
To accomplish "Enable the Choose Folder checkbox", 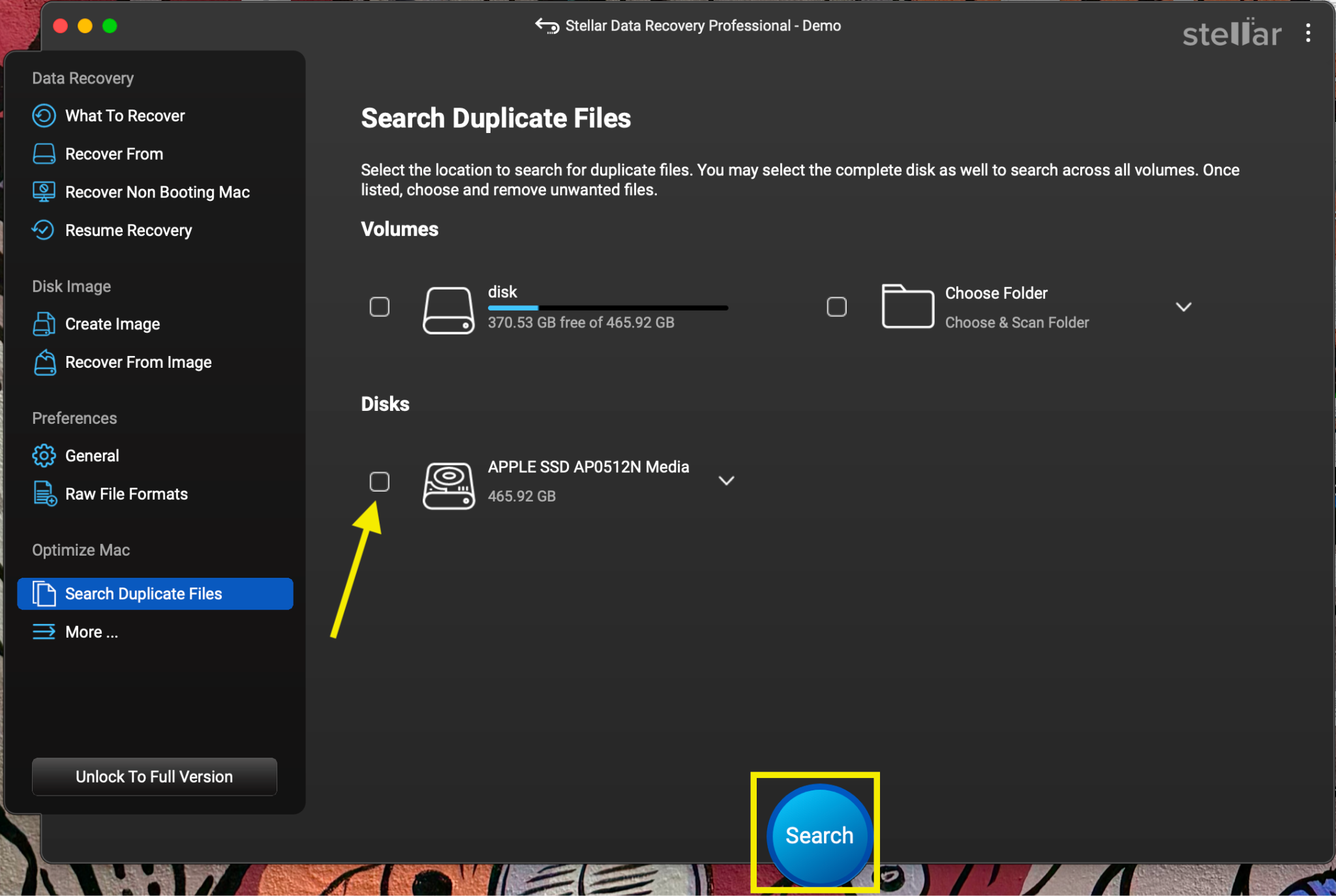I will 837,306.
